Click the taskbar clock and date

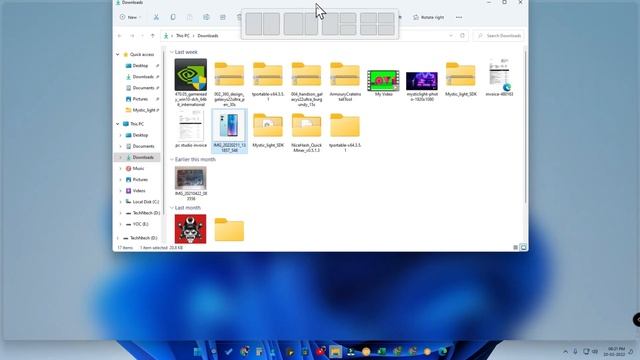tap(616, 351)
